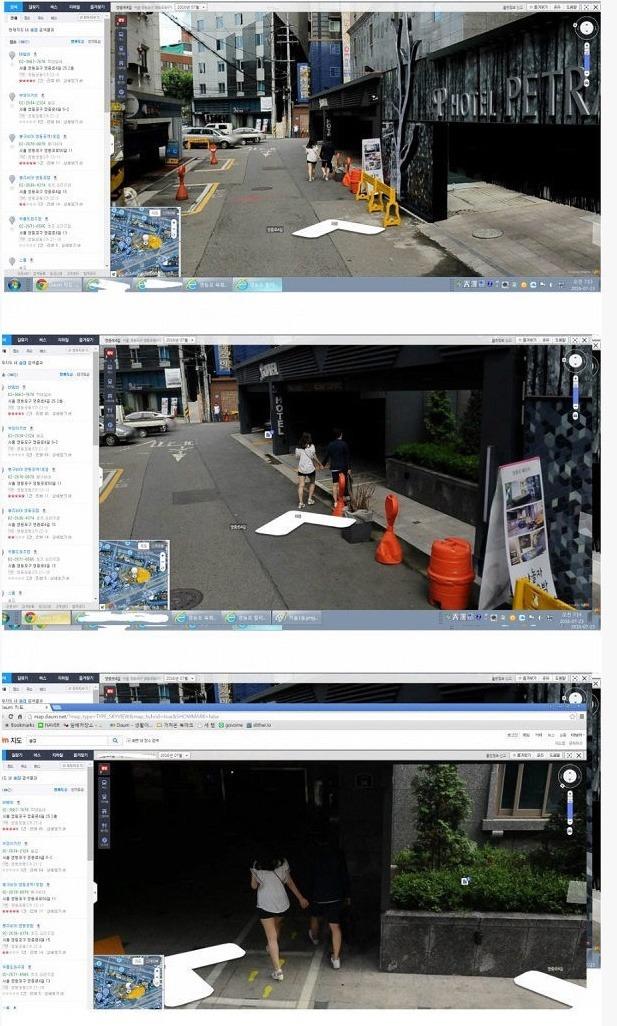
Task: Adjust the roadview zoom slider in top capture
Action: click(x=586, y=62)
